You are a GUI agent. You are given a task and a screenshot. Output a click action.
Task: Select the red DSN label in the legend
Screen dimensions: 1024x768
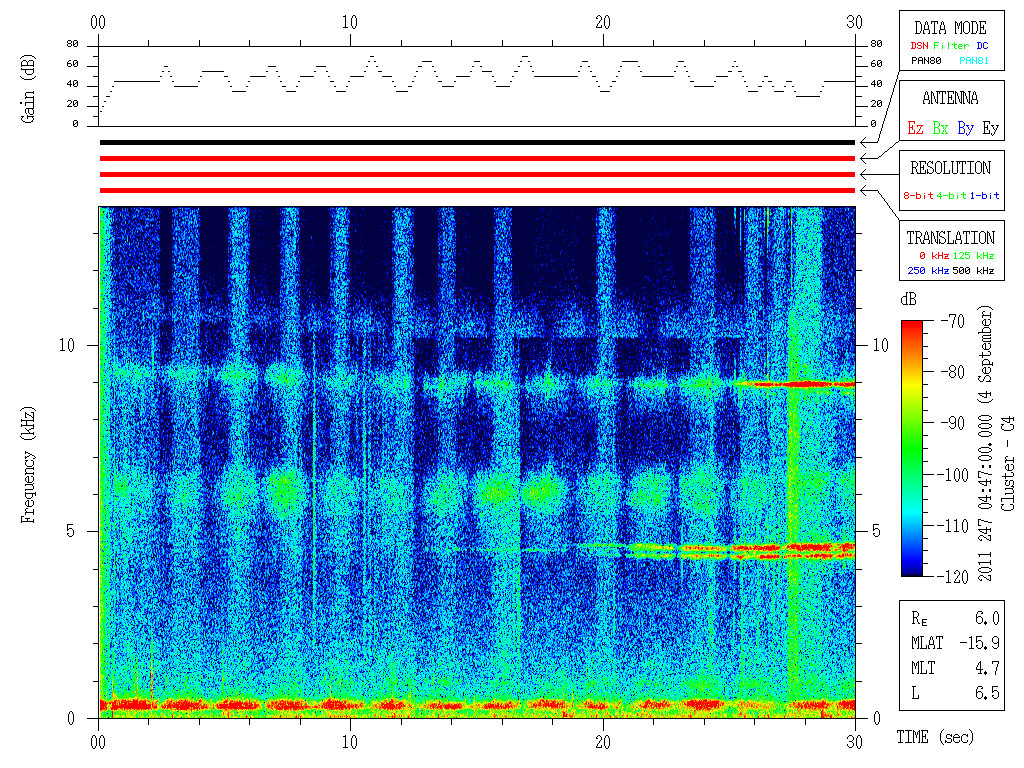tap(919, 46)
